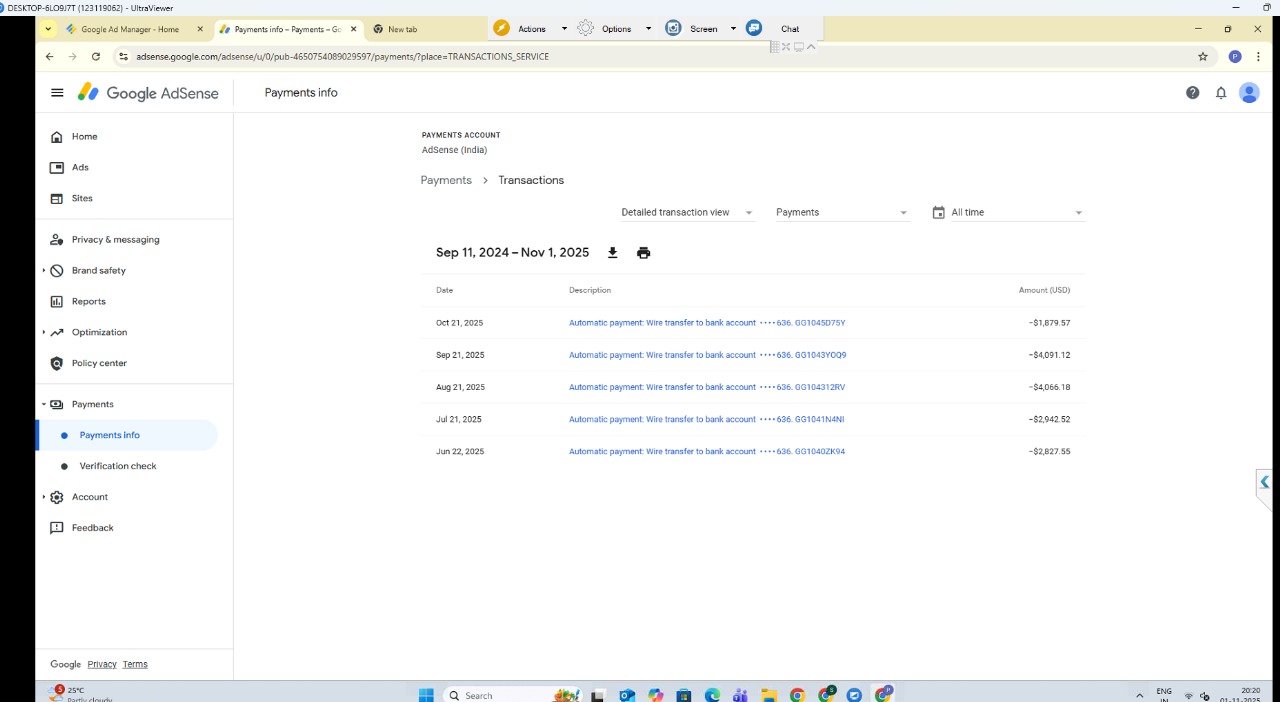This screenshot has height=702, width=1280.
Task: Print the transactions list
Action: click(x=643, y=253)
